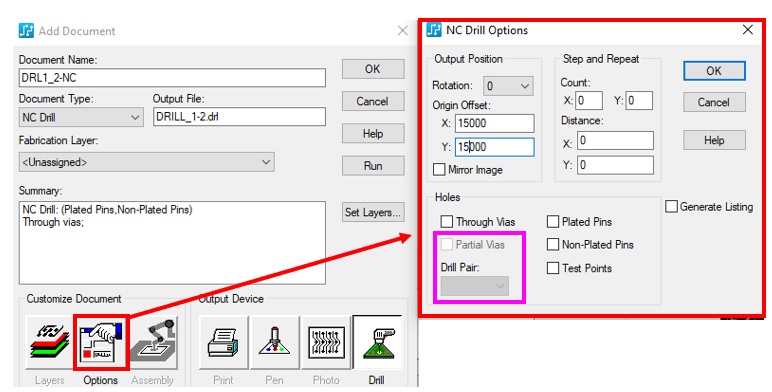Click the Options customize document icon
This screenshot has height=392, width=772.
[101, 343]
